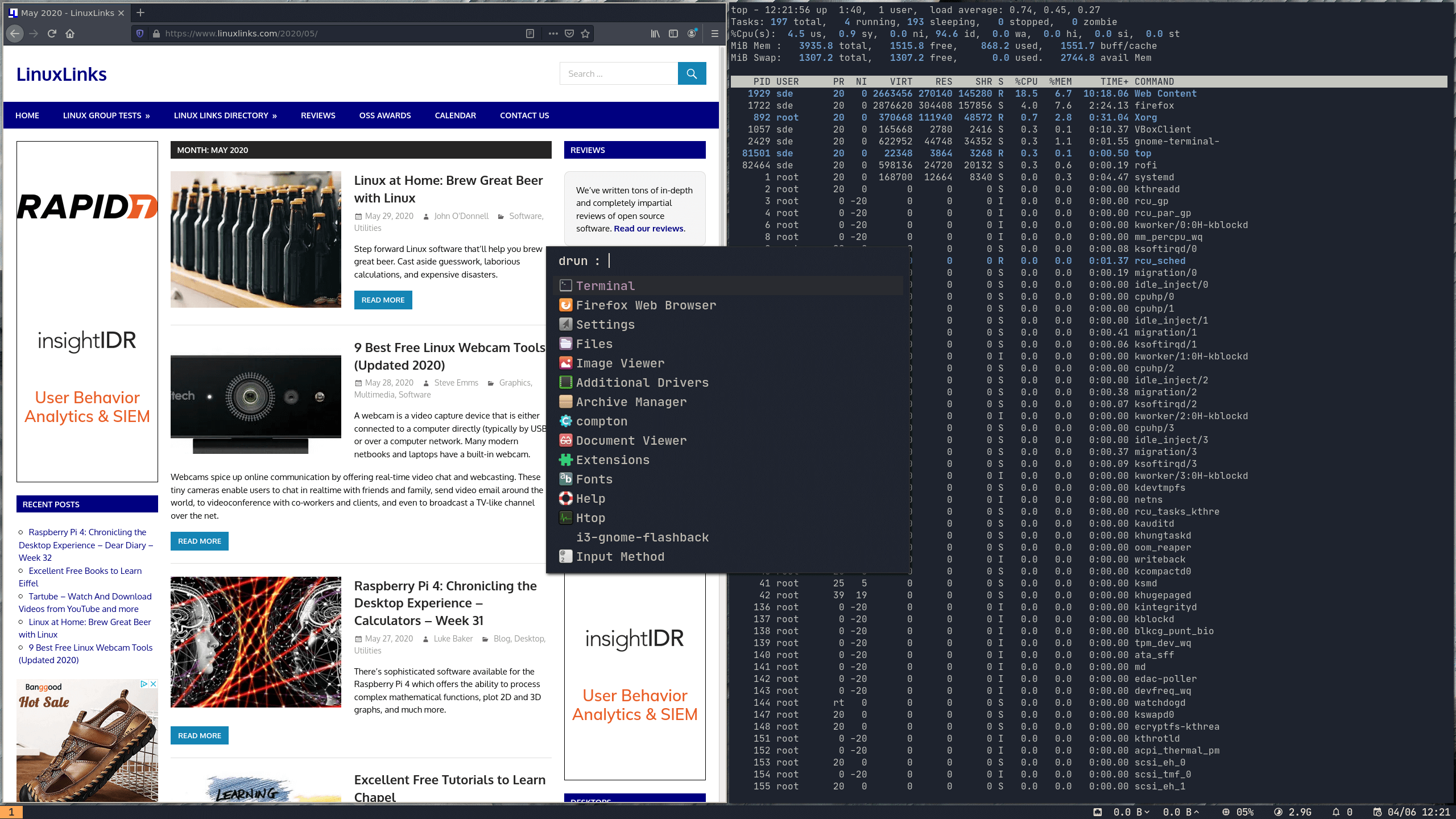This screenshot has height=819, width=1456.
Task: Open Firefox hamburger menu
Action: [715, 34]
